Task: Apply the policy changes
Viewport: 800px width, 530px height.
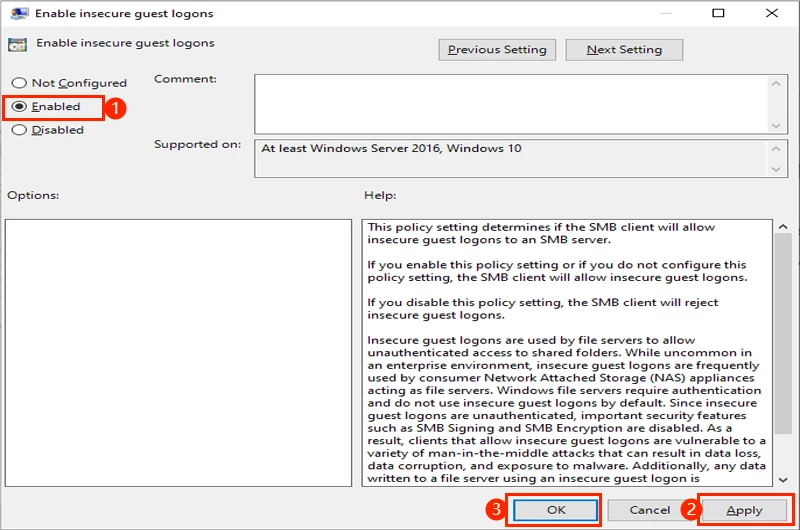Action: [744, 510]
